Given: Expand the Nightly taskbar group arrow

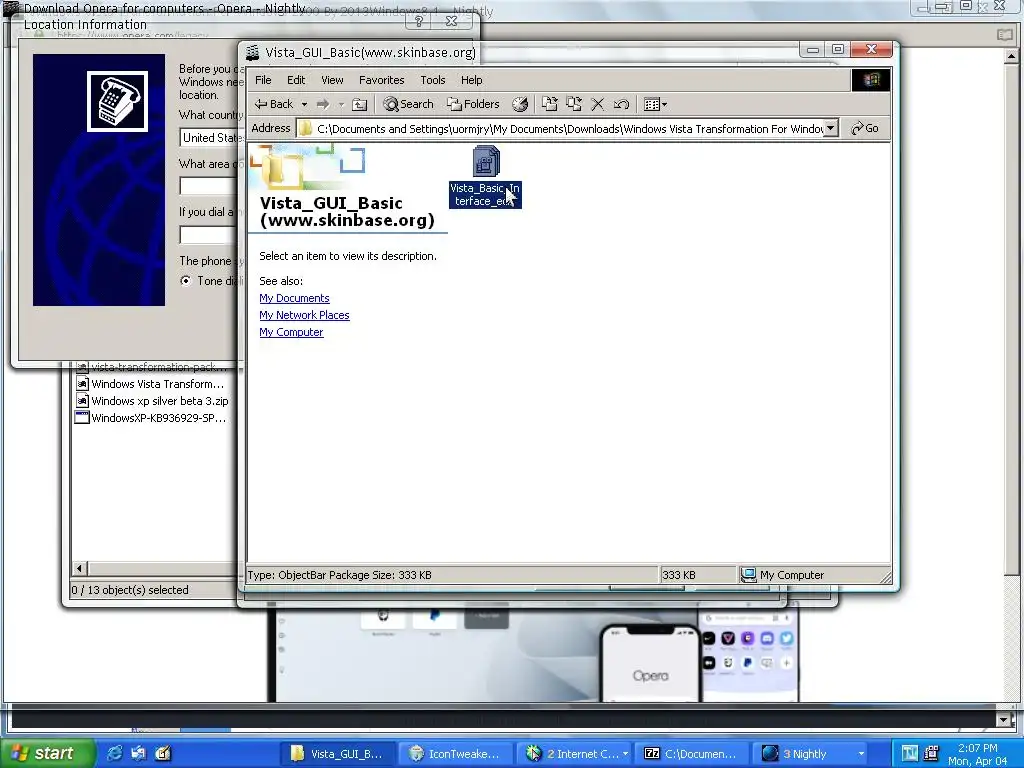Looking at the screenshot, I should point(861,754).
